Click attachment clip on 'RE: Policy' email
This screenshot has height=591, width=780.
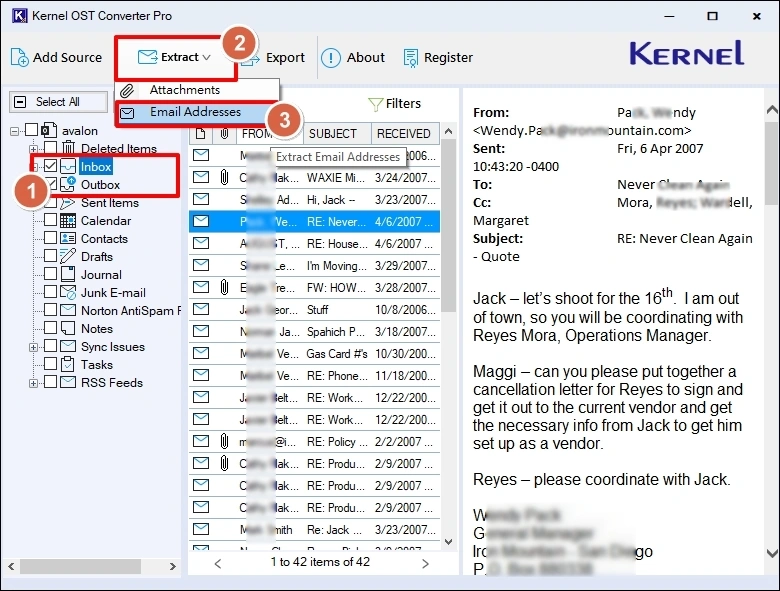pyautogui.click(x=224, y=441)
